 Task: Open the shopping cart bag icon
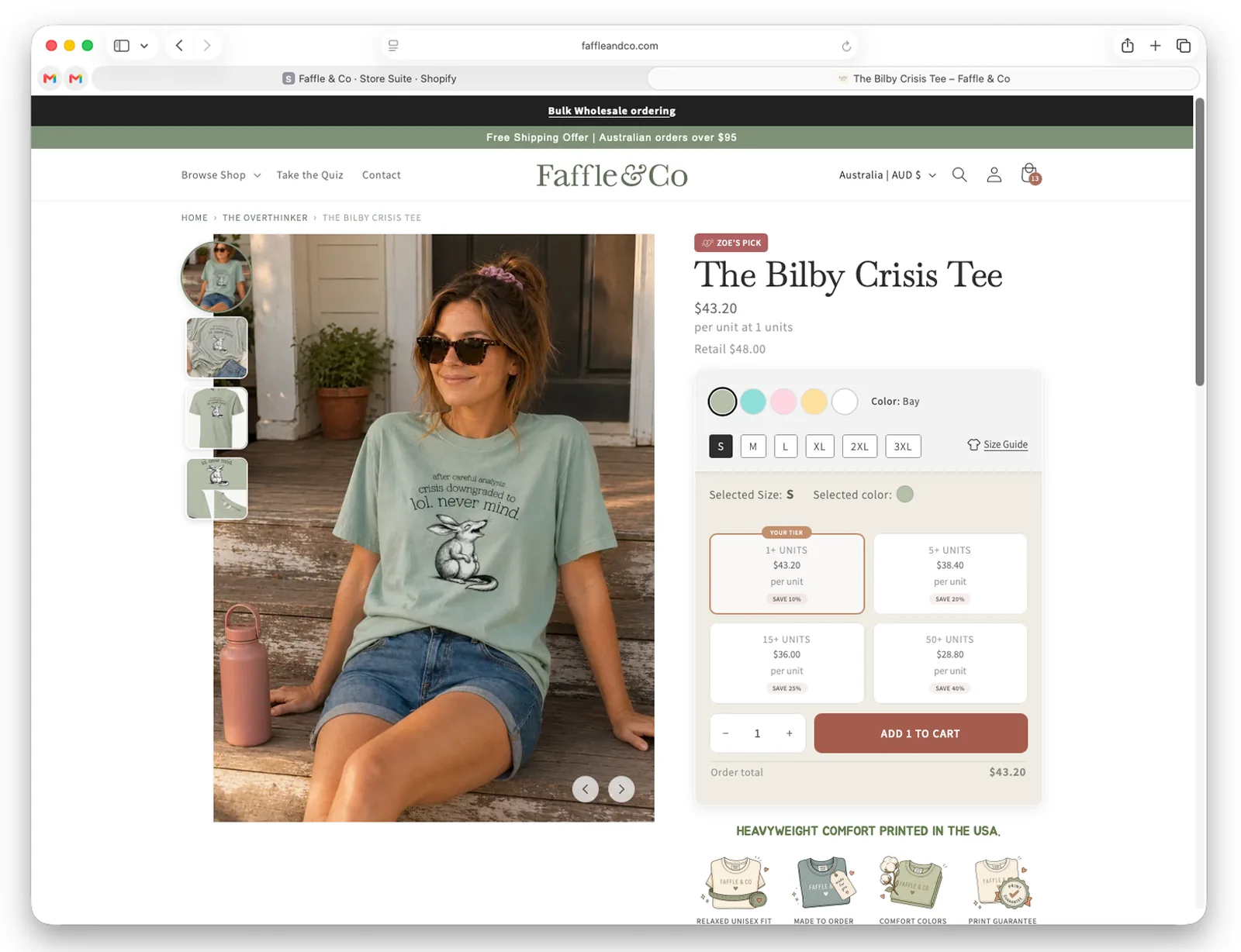[x=1030, y=174]
